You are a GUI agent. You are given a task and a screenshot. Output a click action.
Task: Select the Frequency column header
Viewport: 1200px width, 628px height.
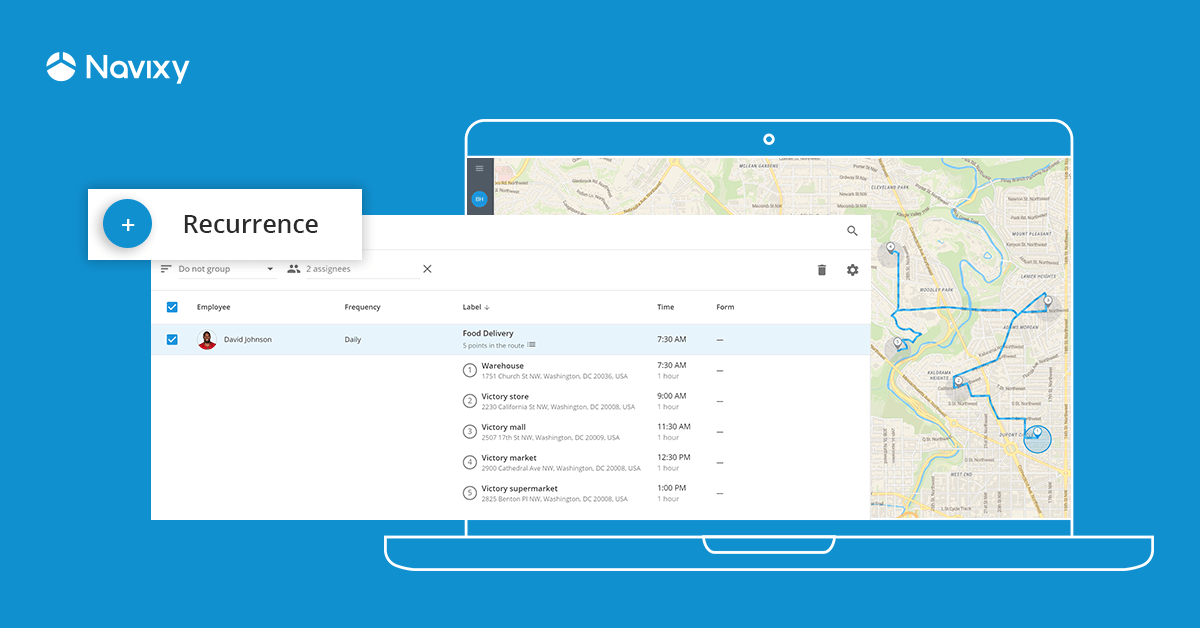coord(361,306)
